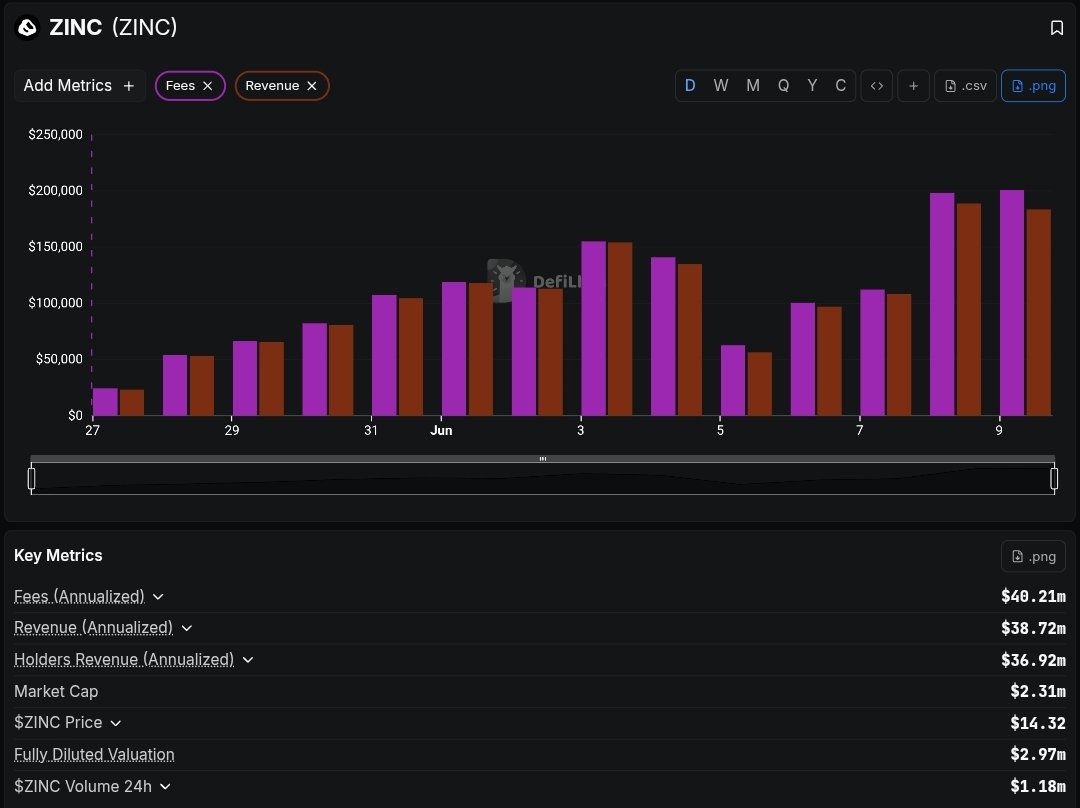Click the brown Revenue bar at 27
Image resolution: width=1080 pixels, height=808 pixels.
tap(132, 403)
